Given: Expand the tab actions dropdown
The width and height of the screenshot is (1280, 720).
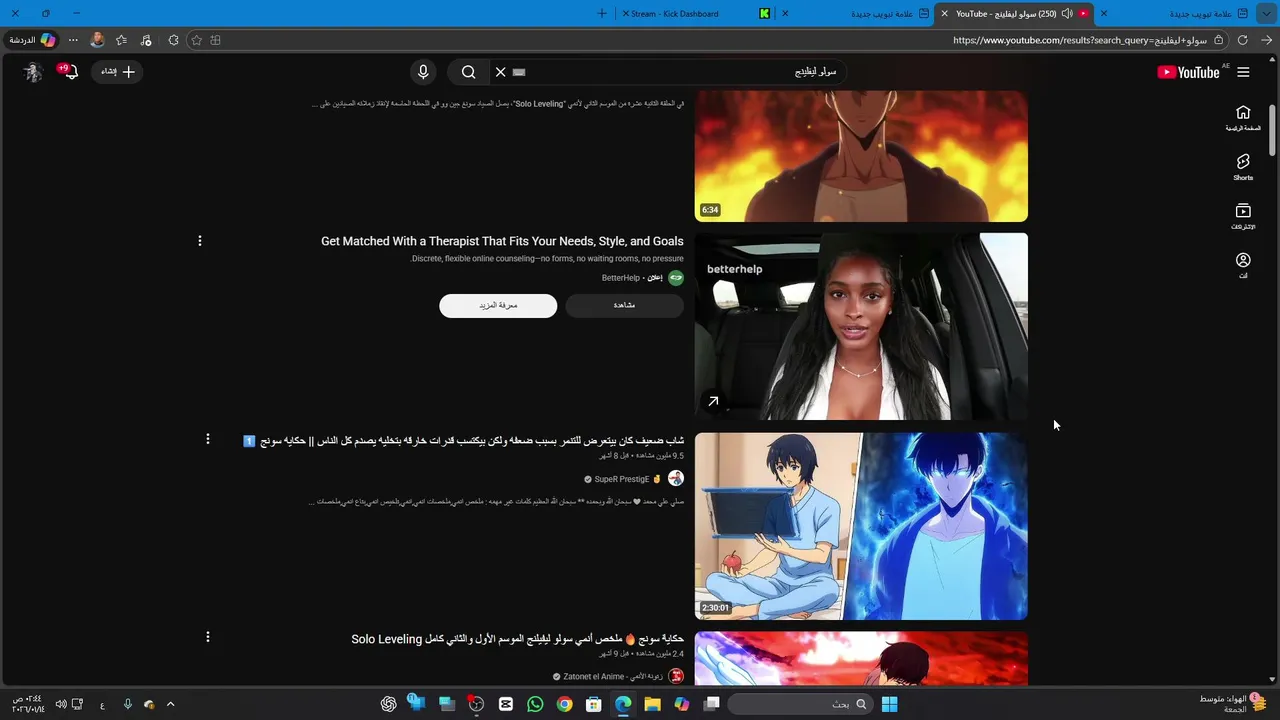Looking at the screenshot, I should click(1267, 13).
